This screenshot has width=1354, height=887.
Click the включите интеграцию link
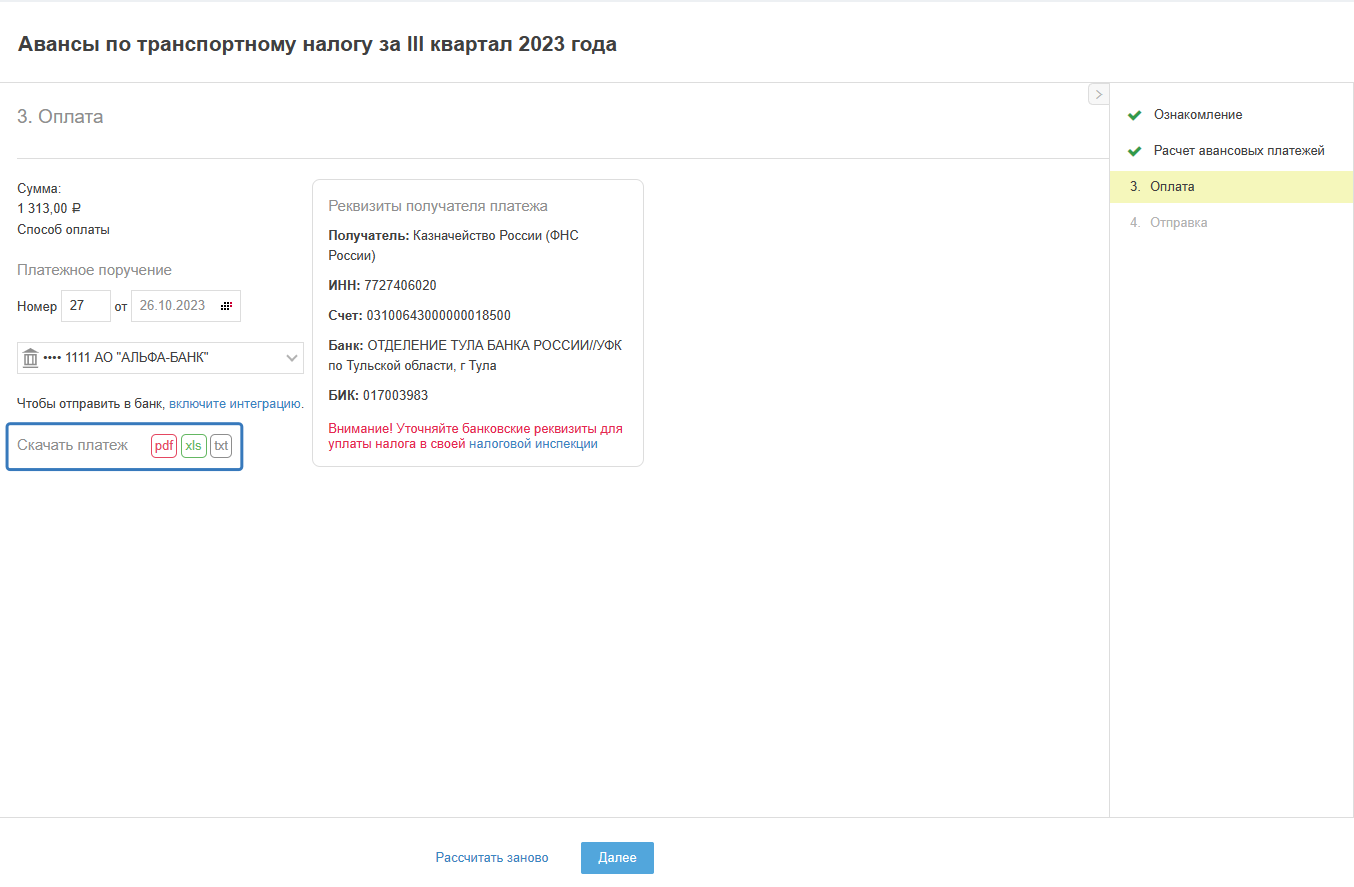(235, 404)
